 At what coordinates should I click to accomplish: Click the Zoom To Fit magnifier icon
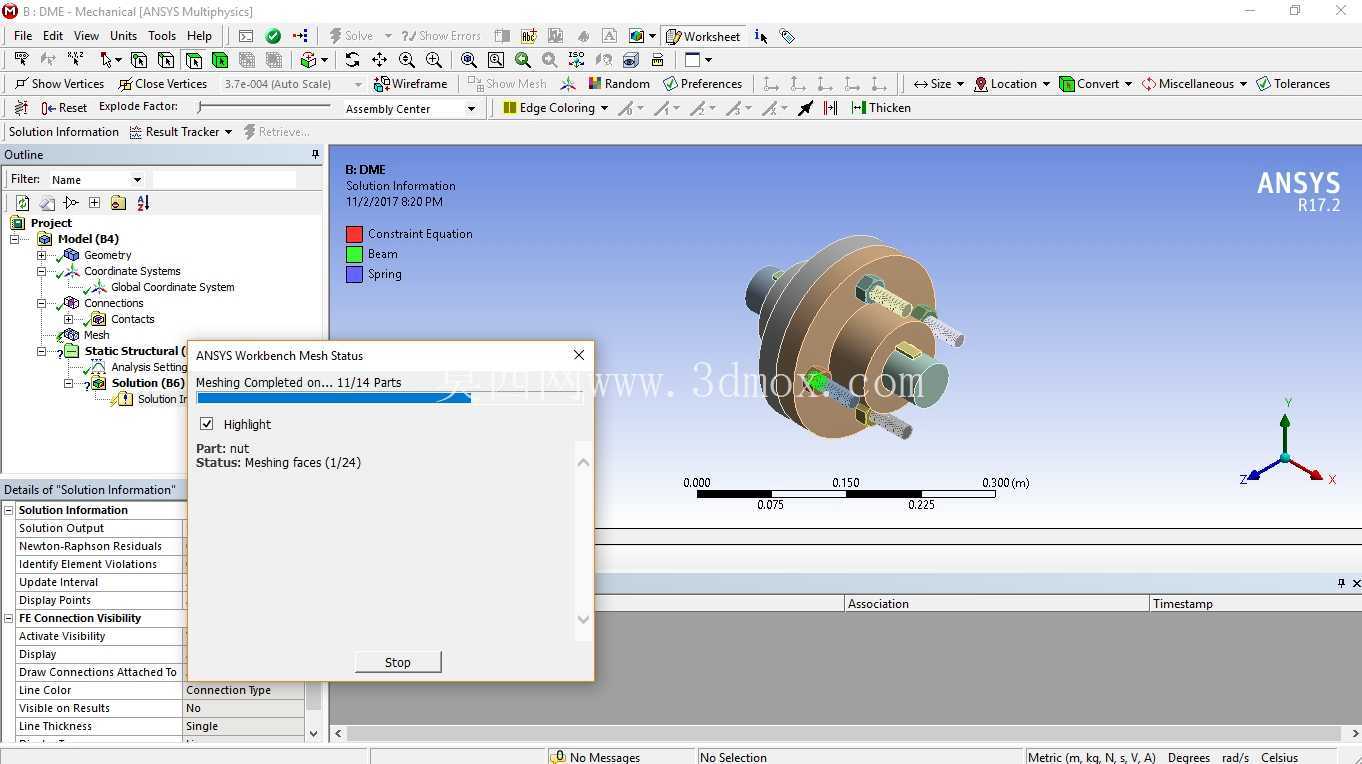tap(468, 60)
